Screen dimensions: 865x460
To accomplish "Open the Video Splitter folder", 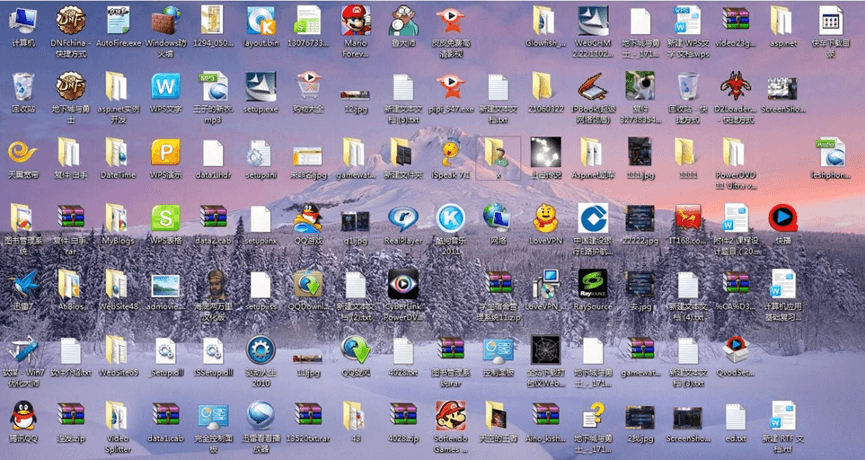I will tap(117, 416).
